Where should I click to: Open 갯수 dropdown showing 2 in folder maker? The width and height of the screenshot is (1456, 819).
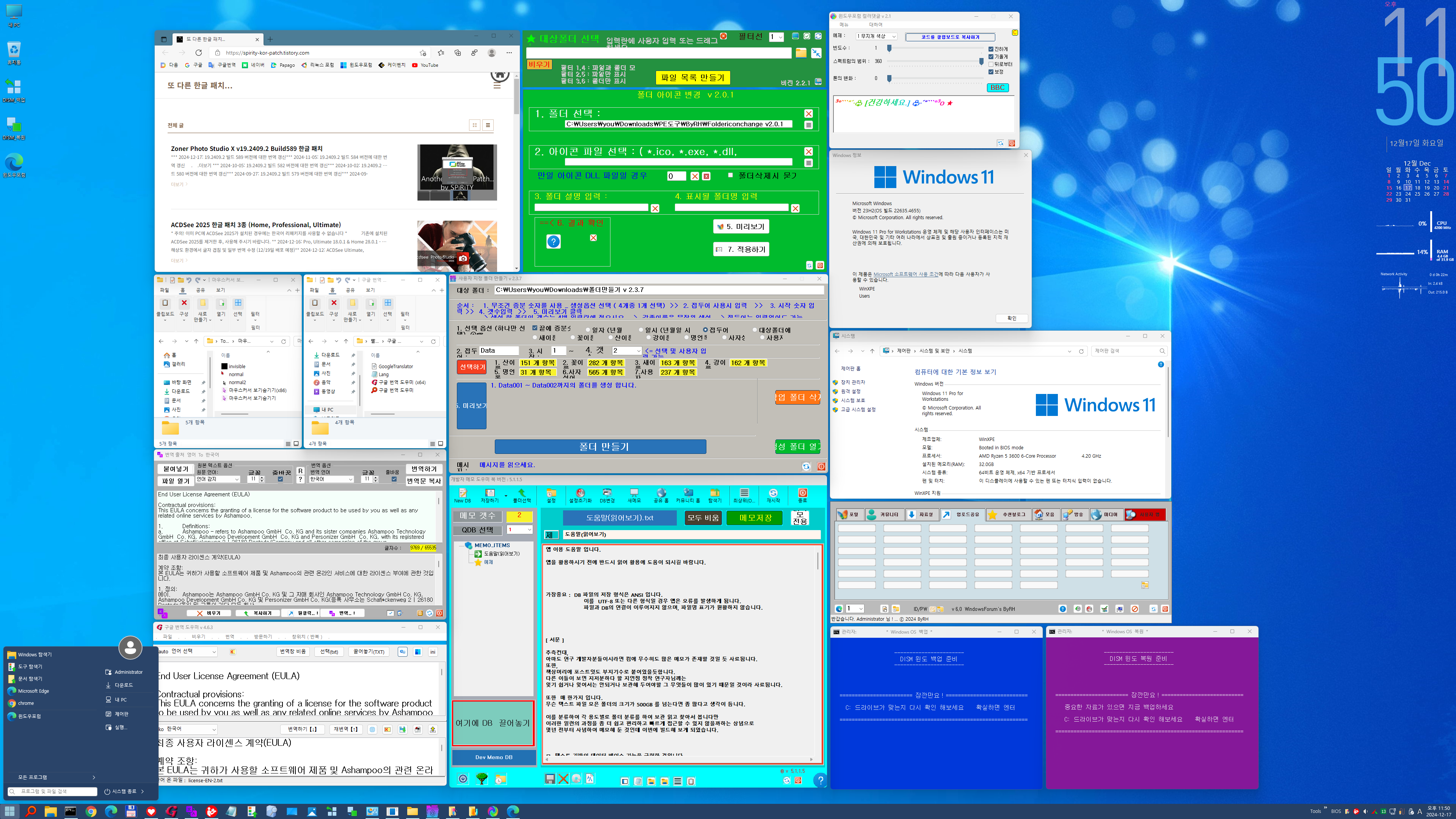(x=627, y=350)
